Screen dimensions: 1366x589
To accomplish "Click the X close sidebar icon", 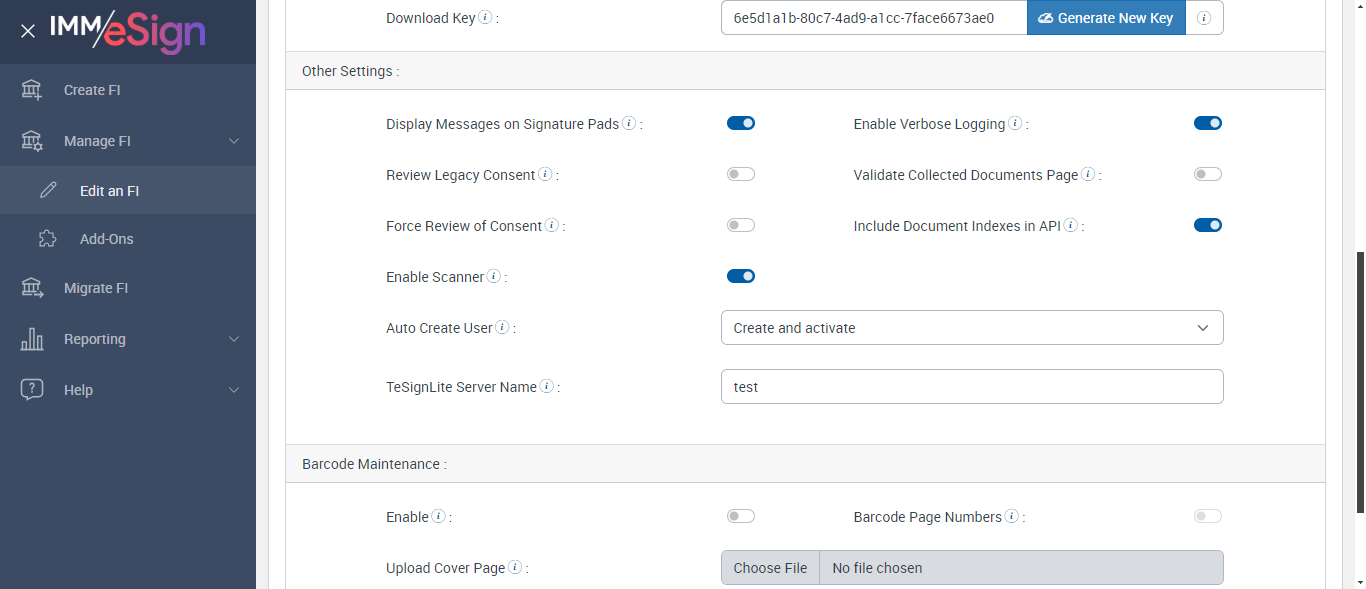I will 28,31.
